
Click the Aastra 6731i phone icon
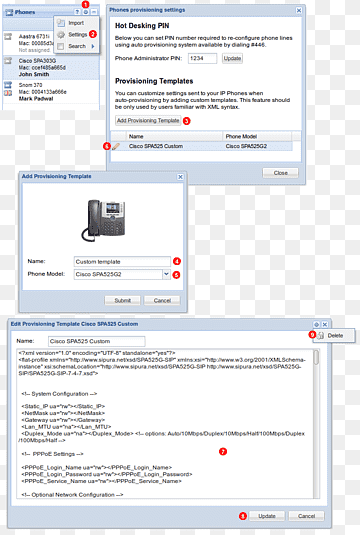pos(8,37)
